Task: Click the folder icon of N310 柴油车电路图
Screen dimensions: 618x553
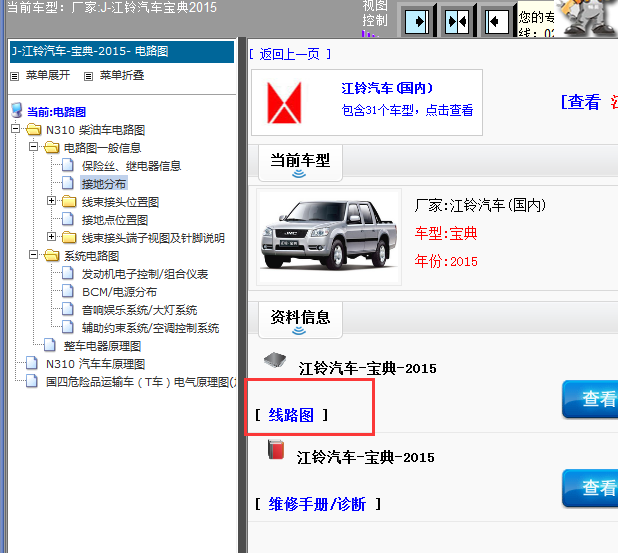Action: 34,129
